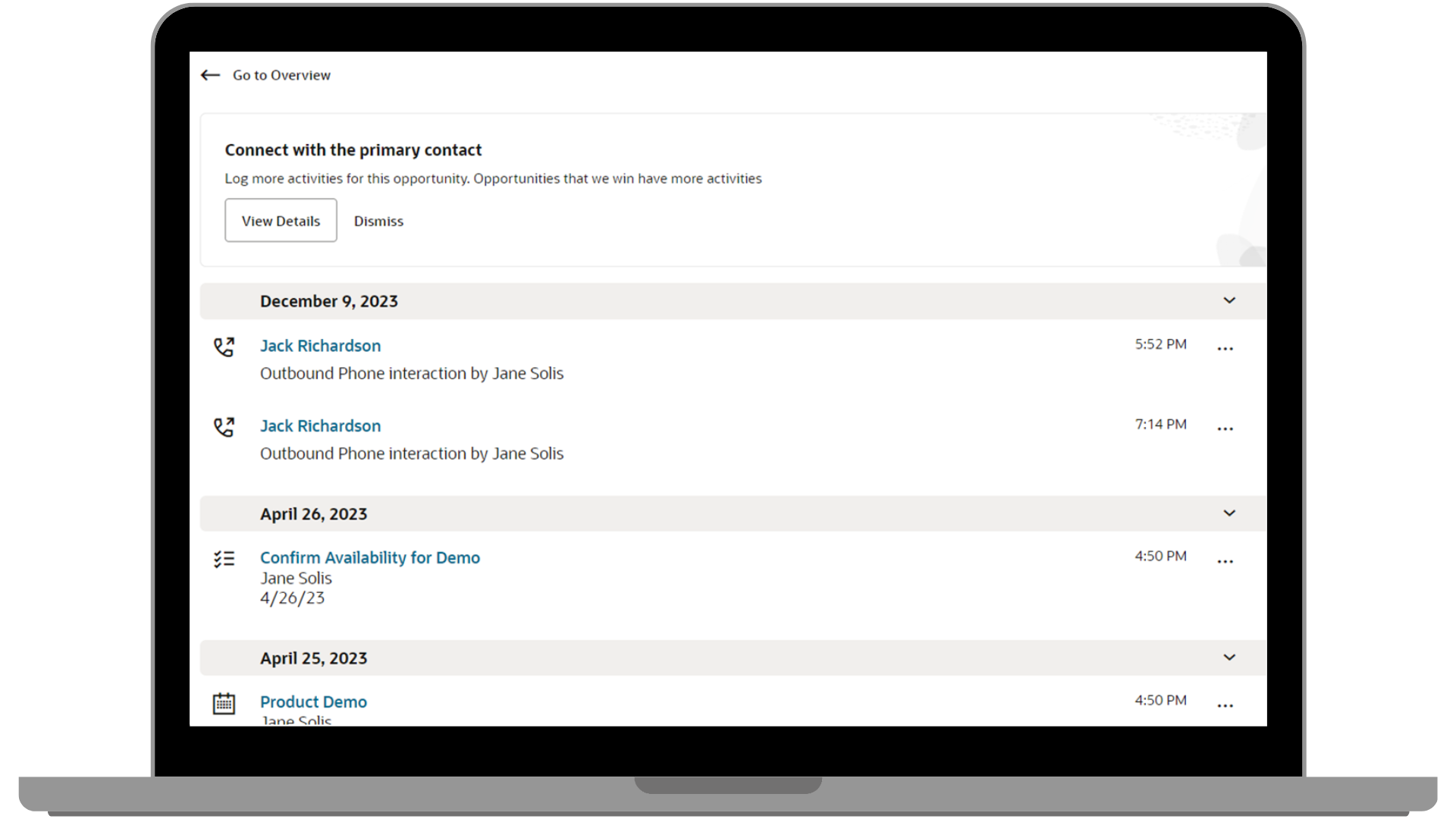1456x819 pixels.
Task: Open View Details for primary contact
Action: 281,221
